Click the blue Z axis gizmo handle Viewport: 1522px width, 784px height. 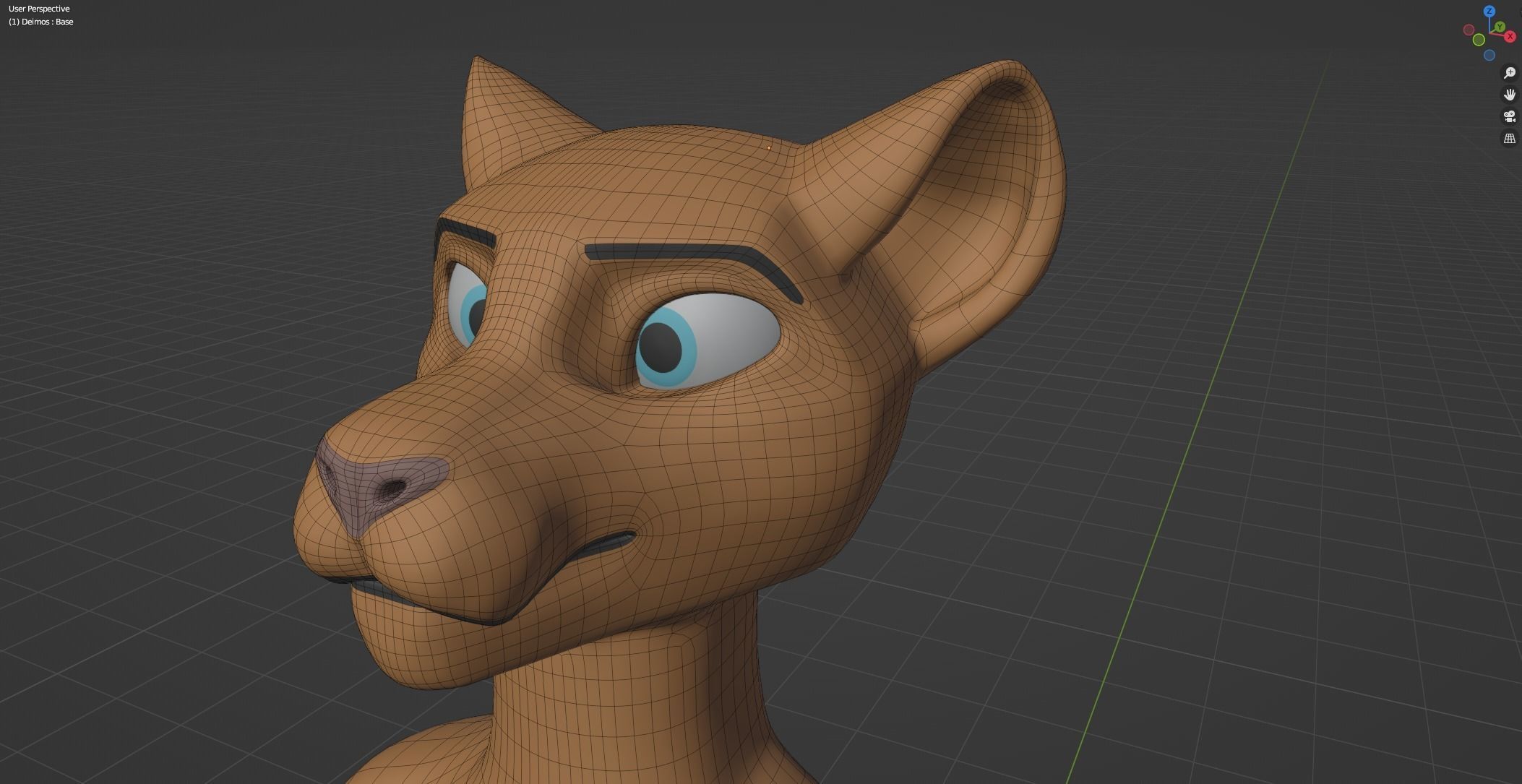[1489, 11]
